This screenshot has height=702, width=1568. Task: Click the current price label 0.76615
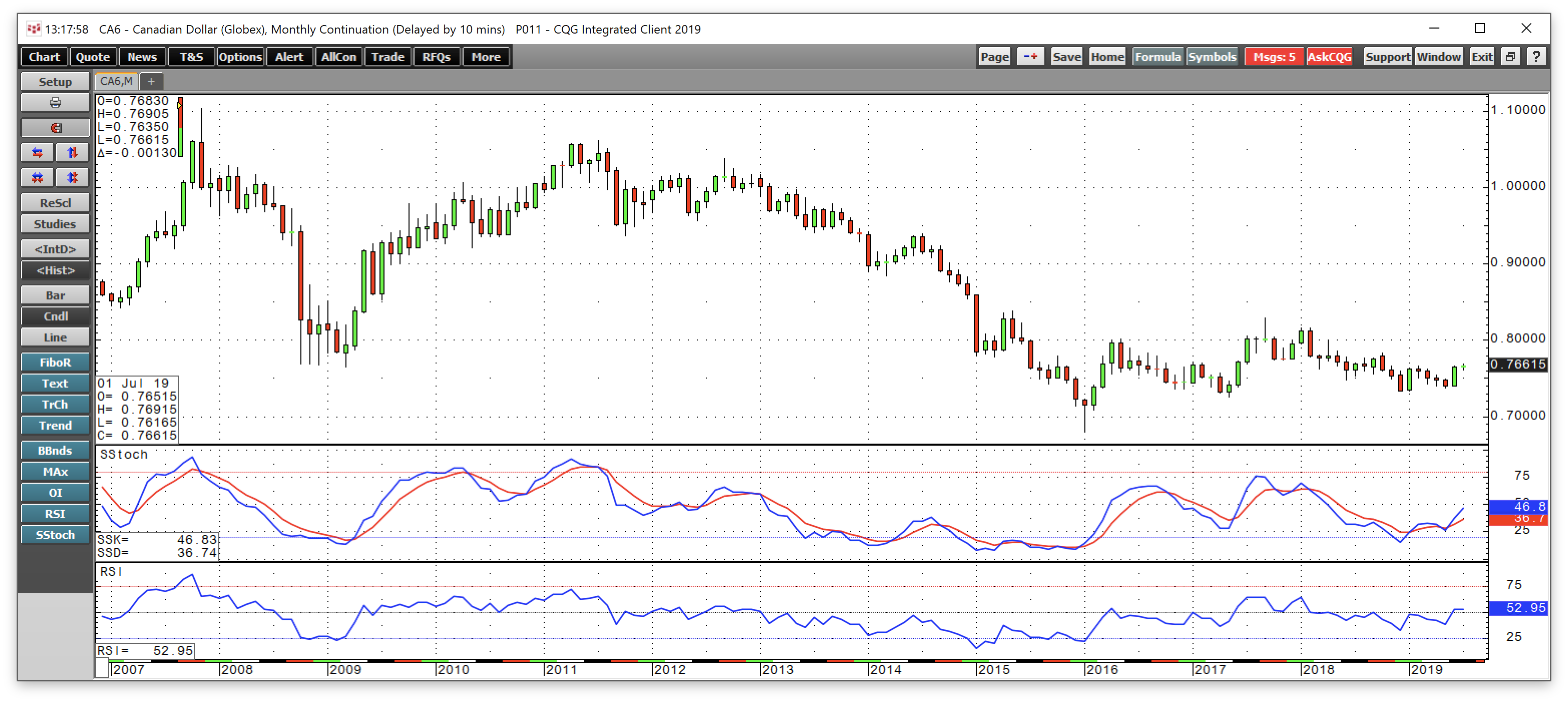pyautogui.click(x=1518, y=364)
